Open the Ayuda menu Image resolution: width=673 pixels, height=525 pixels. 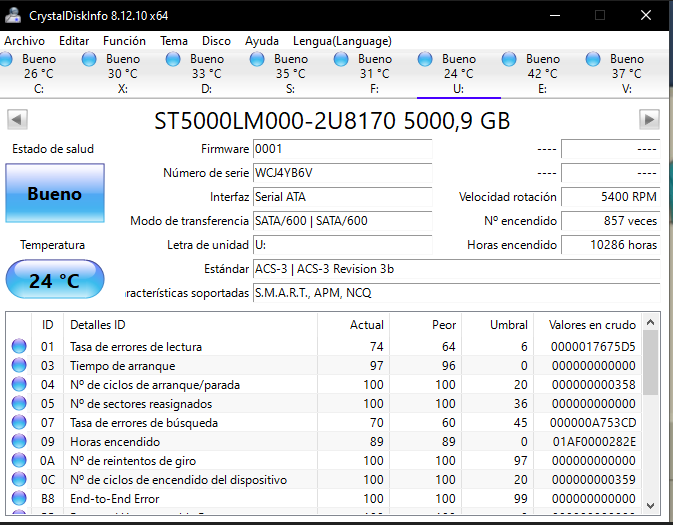click(x=262, y=41)
